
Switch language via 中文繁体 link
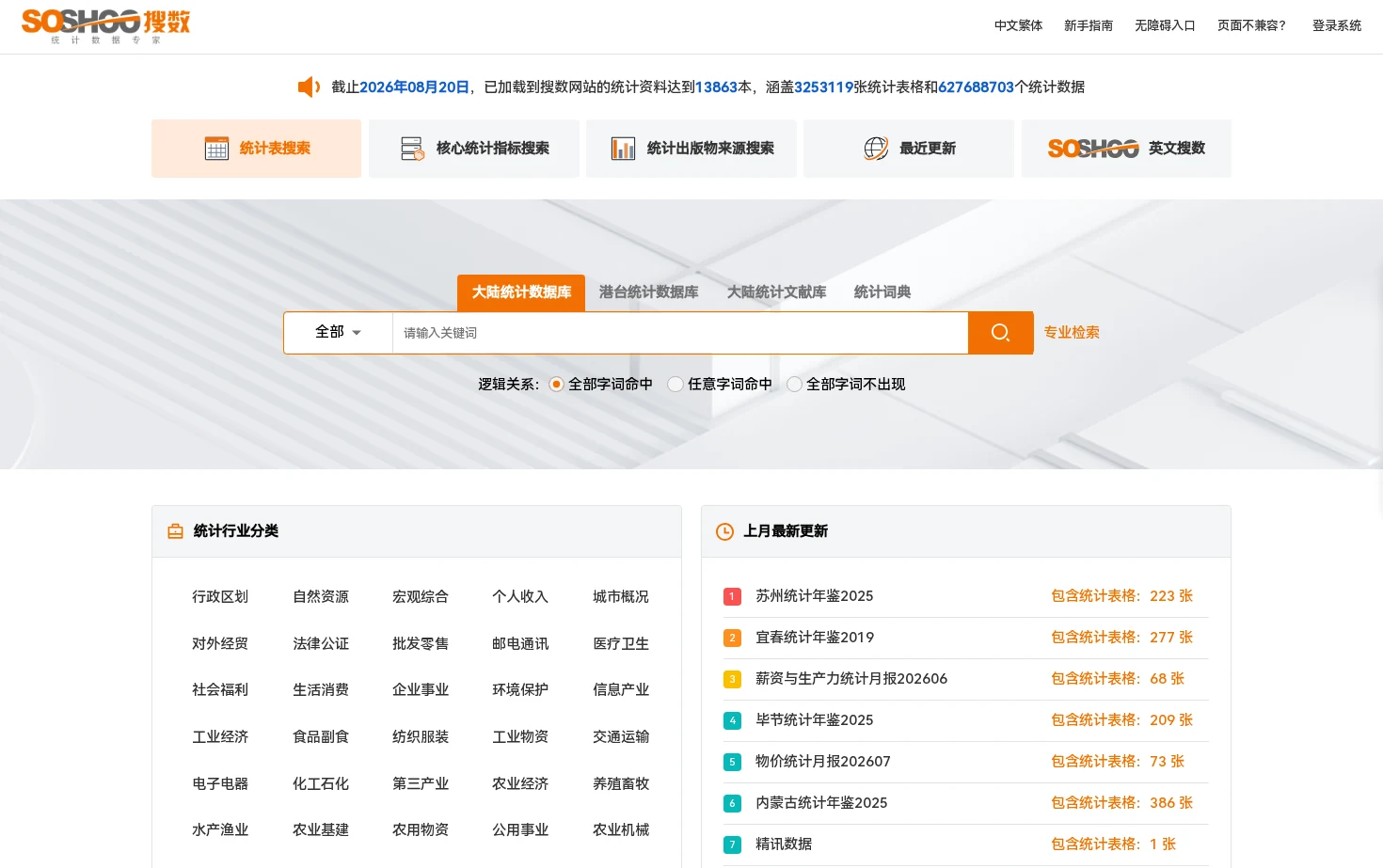(x=1019, y=26)
